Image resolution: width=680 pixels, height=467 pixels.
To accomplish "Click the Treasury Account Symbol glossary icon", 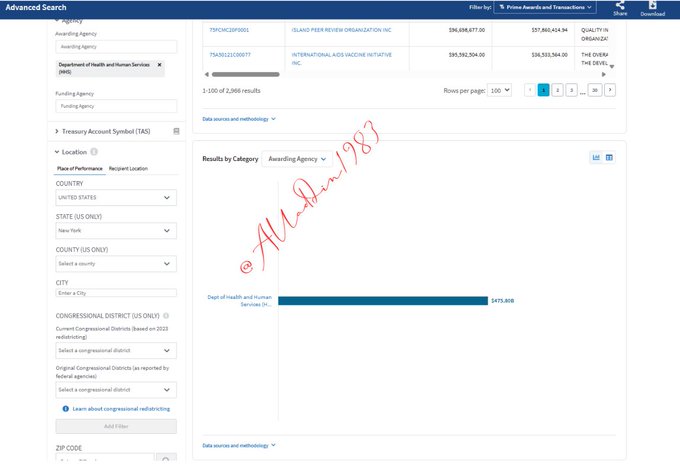I will 176,131.
